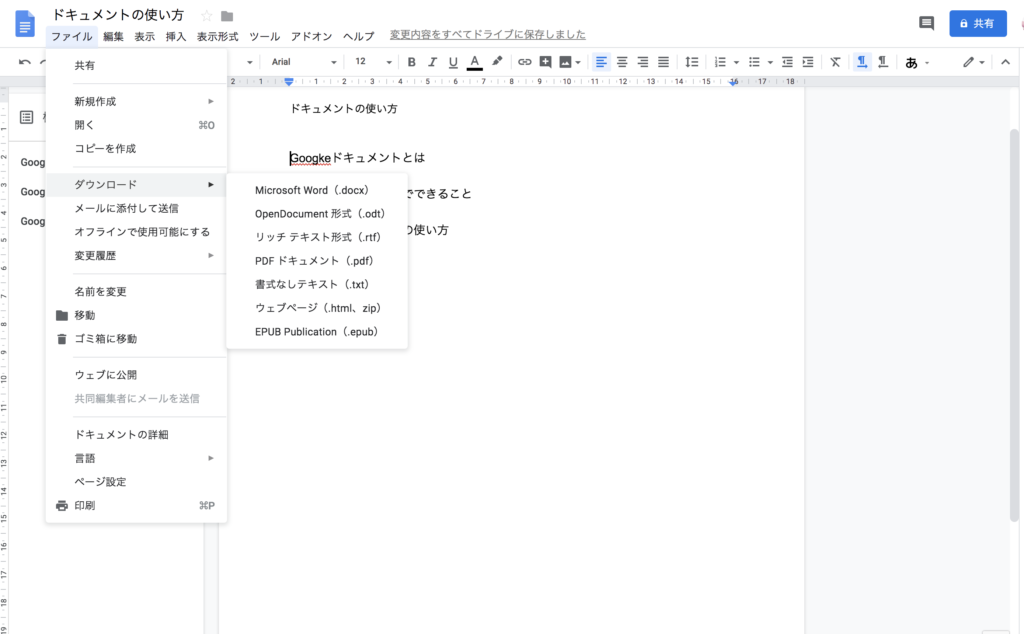Click the bulleted list icon
Screen dimensions: 1024x634
click(754, 62)
